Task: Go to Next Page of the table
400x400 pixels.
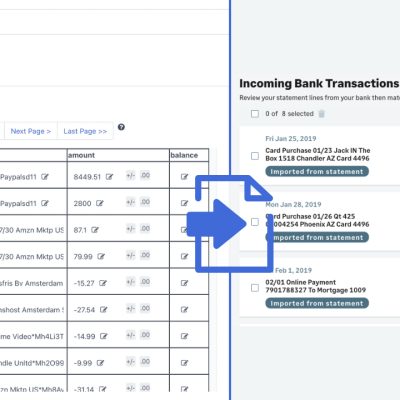Action: coord(31,131)
